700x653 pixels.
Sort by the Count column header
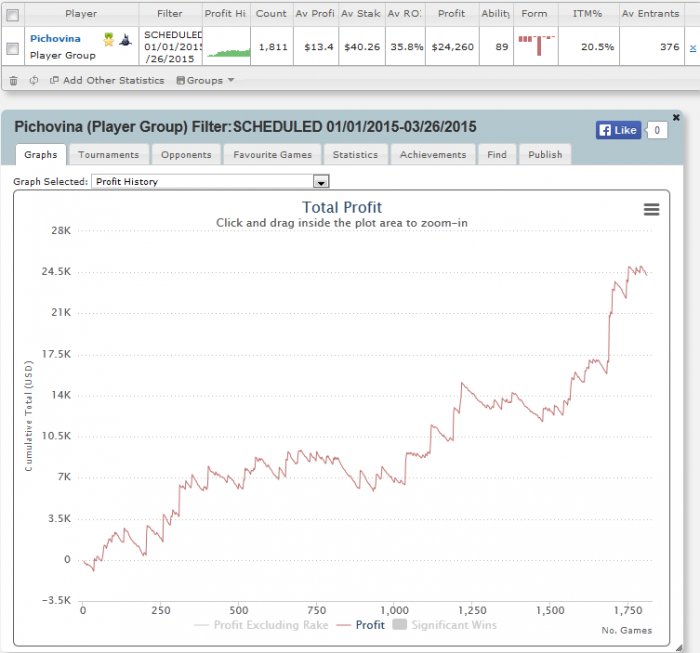tap(271, 14)
